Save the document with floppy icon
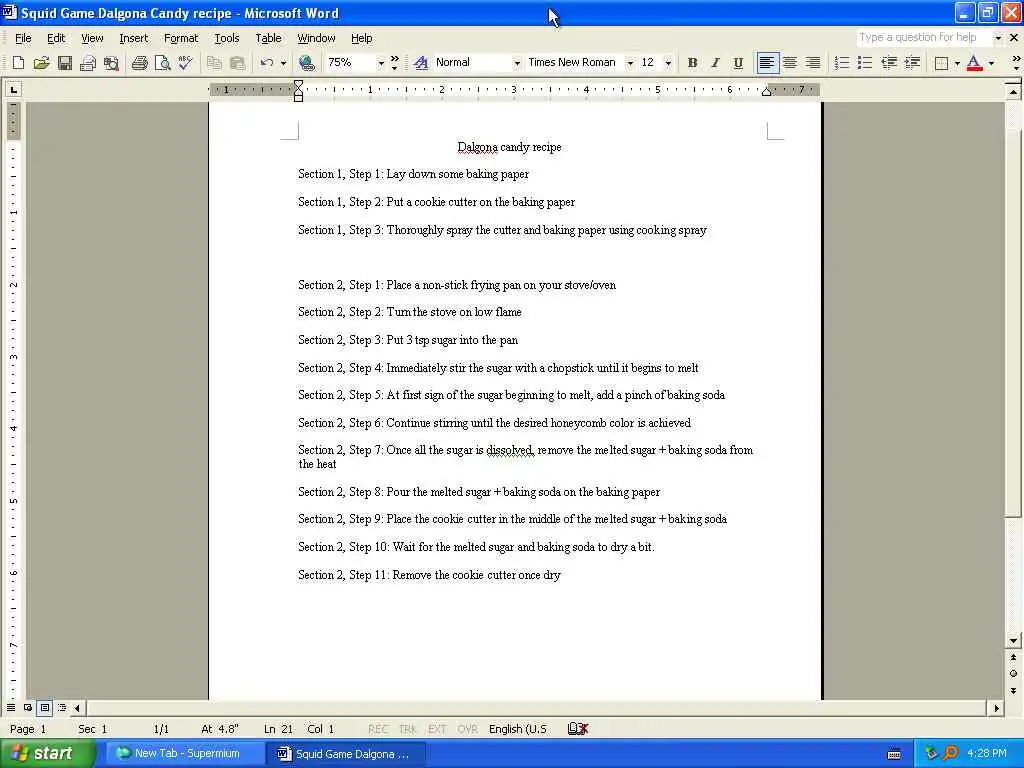Viewport: 1024px width, 768px height. [64, 63]
